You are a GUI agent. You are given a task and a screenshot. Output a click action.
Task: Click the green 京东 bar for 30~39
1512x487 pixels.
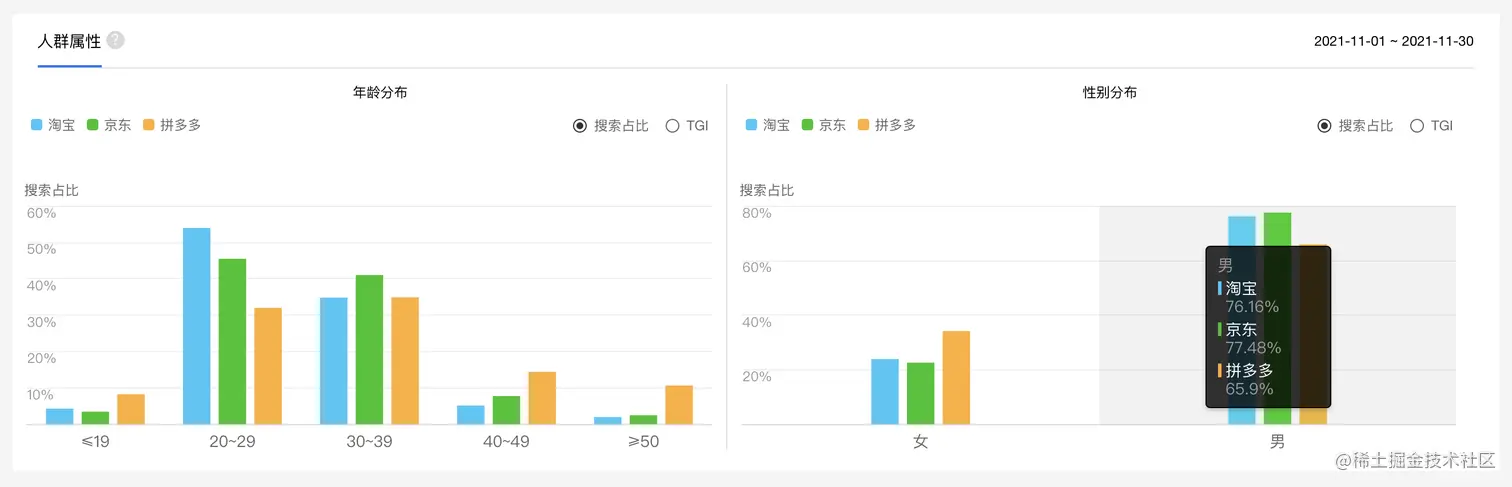[x=369, y=349]
